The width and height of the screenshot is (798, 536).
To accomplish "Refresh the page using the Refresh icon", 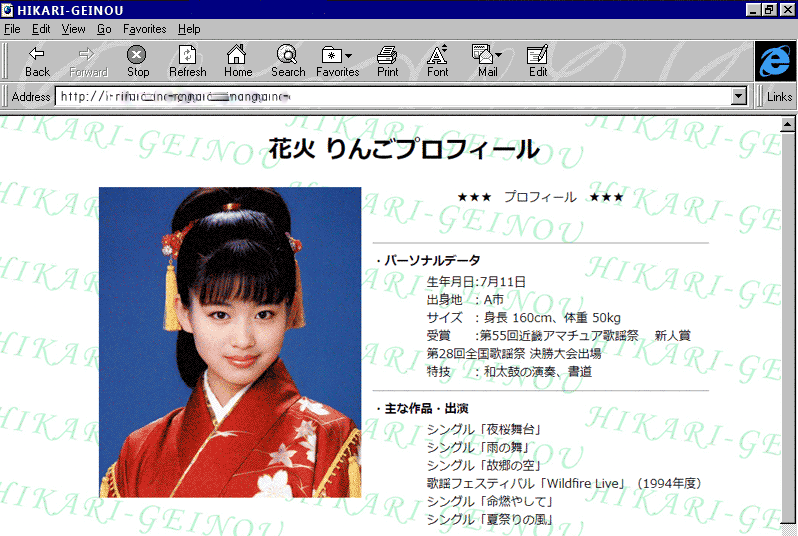I will coord(187,54).
